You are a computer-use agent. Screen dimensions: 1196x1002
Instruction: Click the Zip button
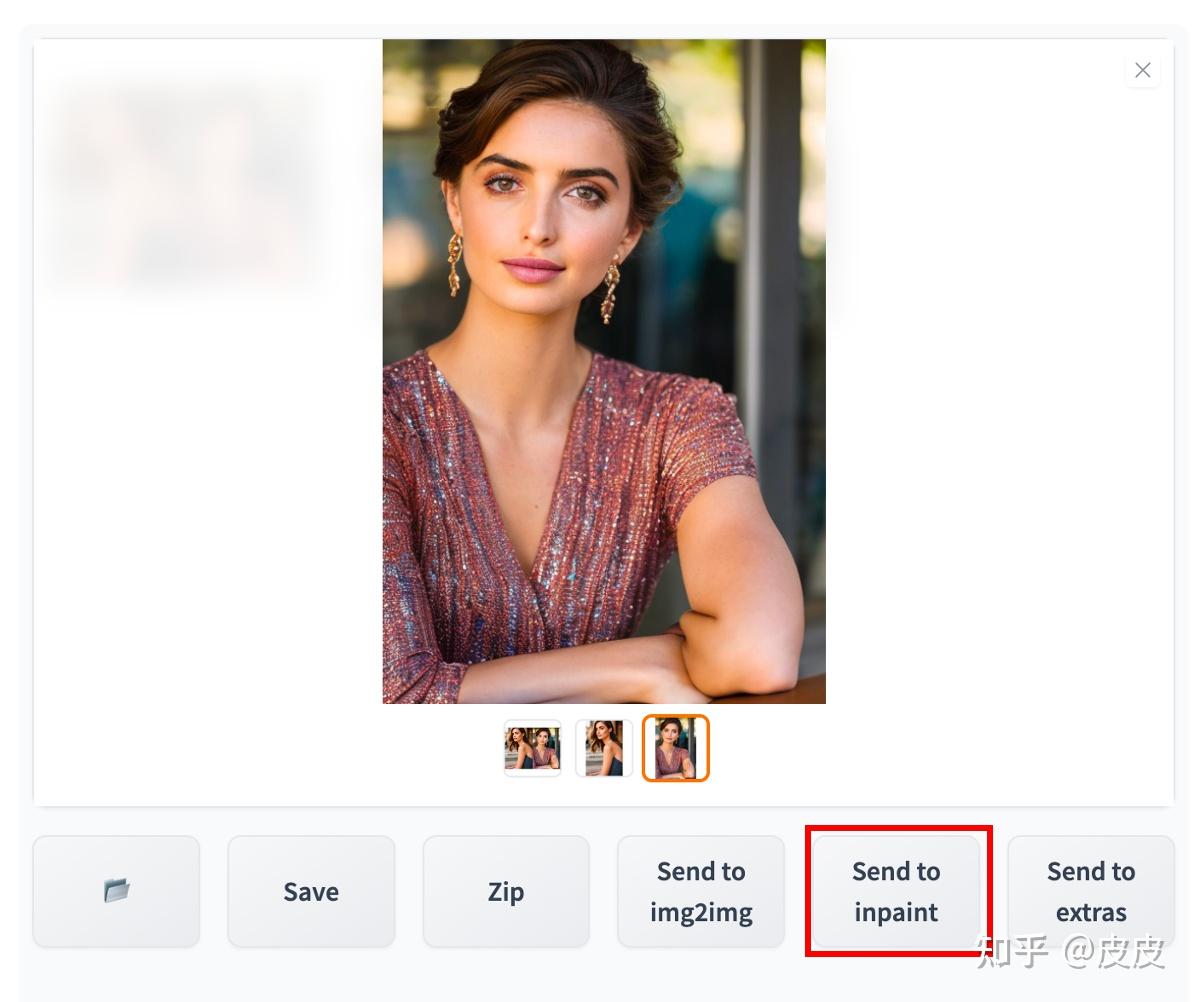[506, 891]
